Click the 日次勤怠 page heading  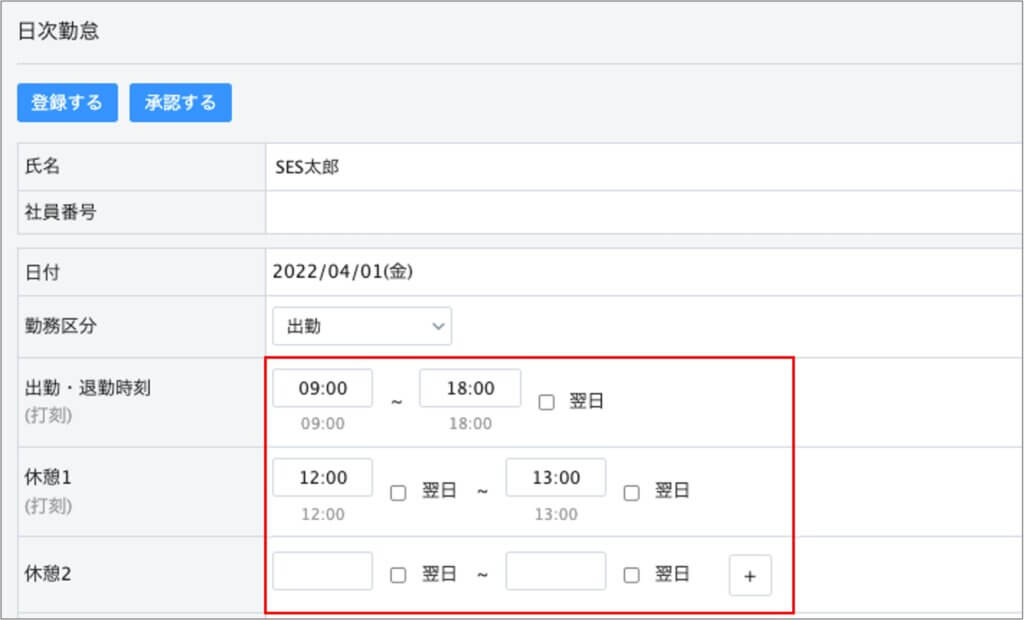click(x=58, y=31)
